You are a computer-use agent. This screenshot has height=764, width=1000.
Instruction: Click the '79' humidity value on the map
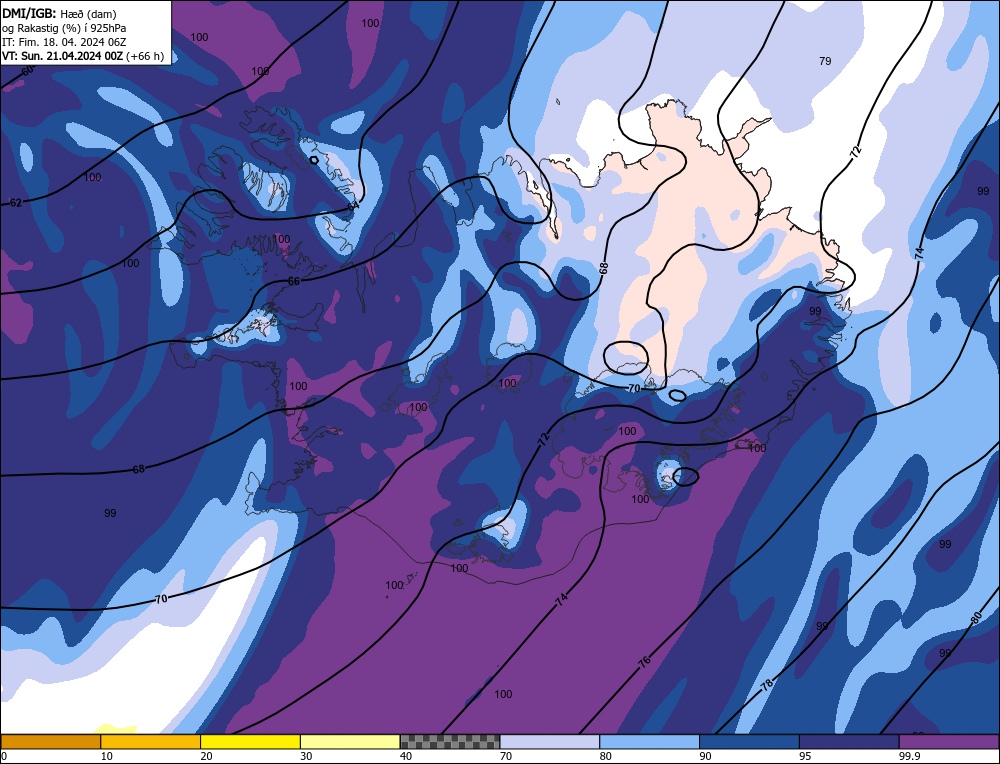tap(825, 61)
